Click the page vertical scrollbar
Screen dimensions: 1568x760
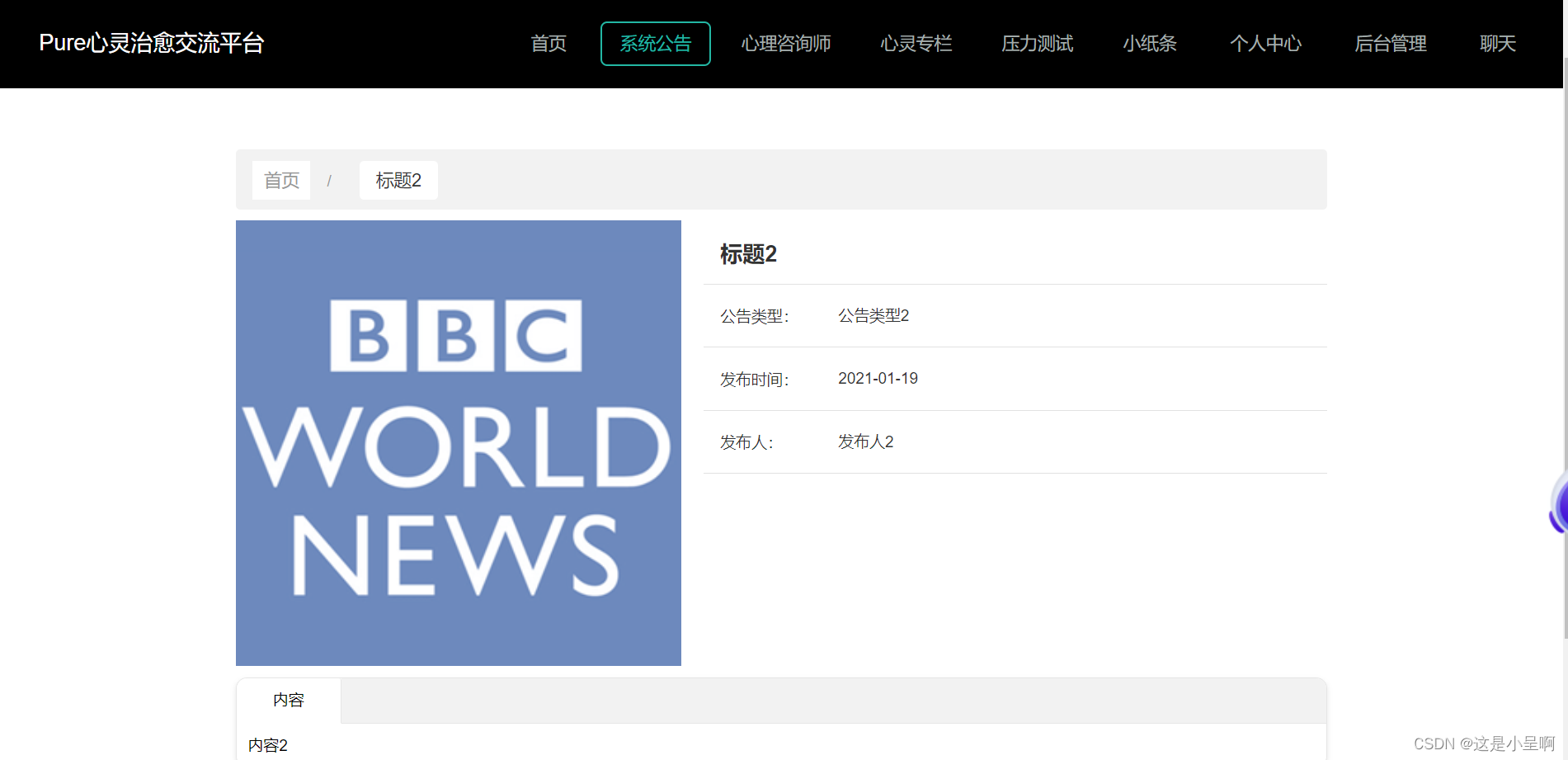[x=1565, y=347]
